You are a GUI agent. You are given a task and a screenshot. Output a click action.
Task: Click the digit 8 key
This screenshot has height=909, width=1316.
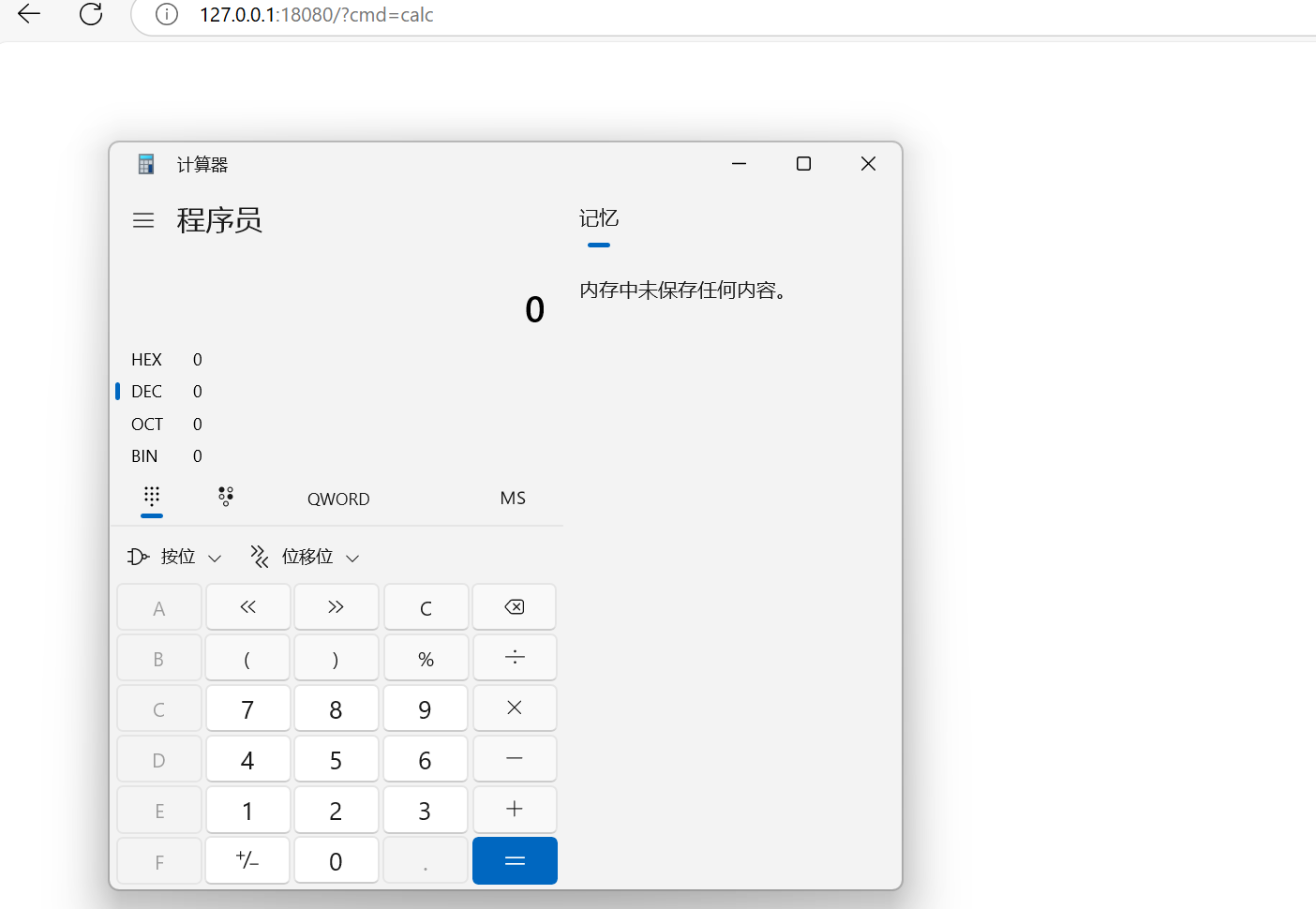tap(336, 708)
